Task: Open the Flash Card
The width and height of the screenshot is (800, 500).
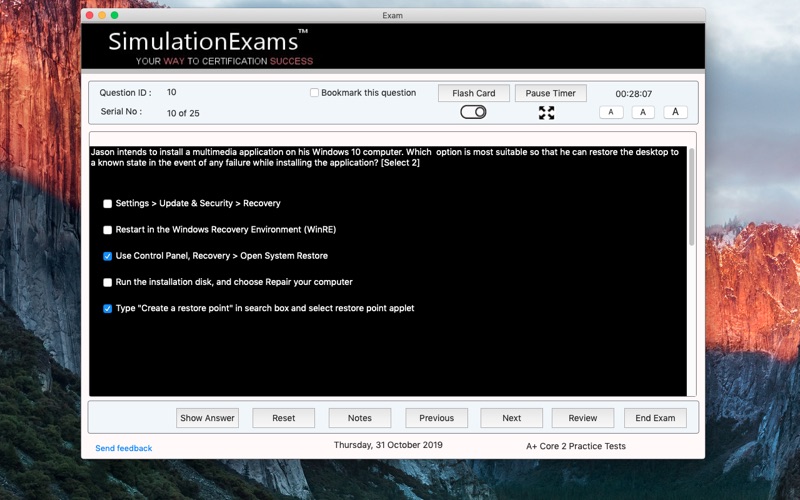Action: [473, 93]
